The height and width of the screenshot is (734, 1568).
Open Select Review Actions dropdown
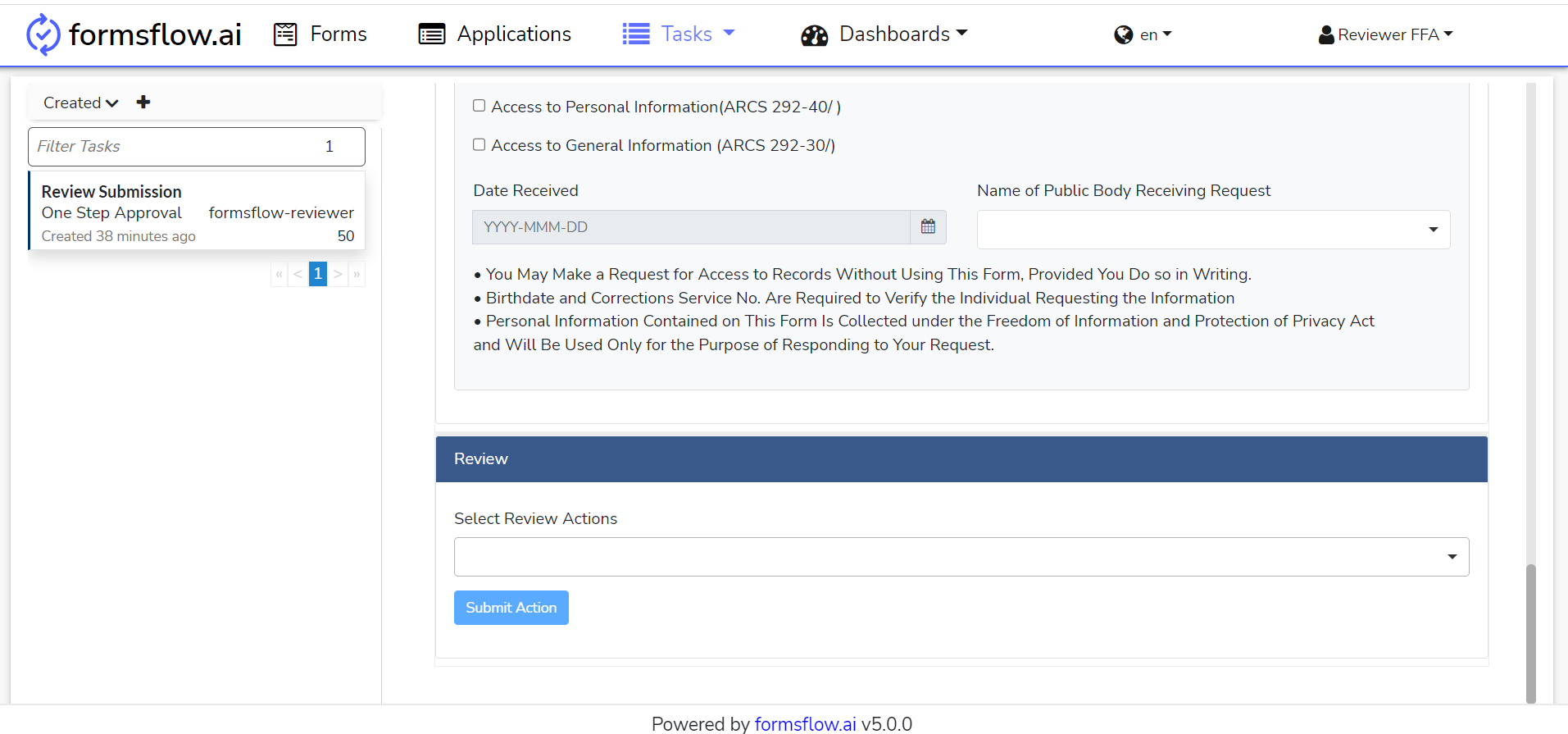point(961,557)
